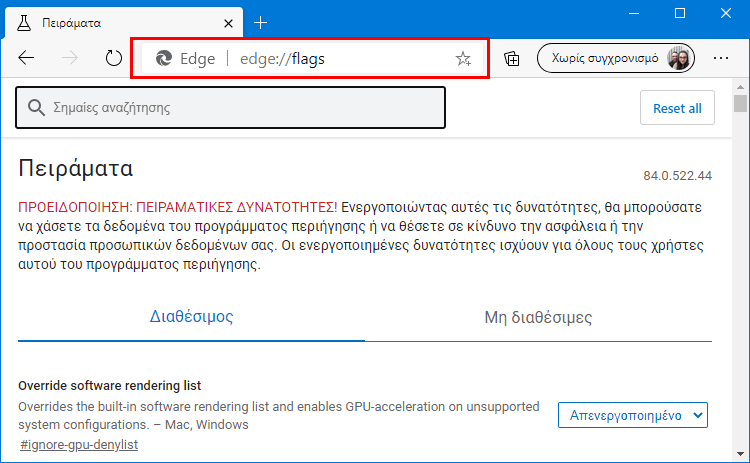
Task: Click the flask icon on the tab
Action: click(x=24, y=22)
